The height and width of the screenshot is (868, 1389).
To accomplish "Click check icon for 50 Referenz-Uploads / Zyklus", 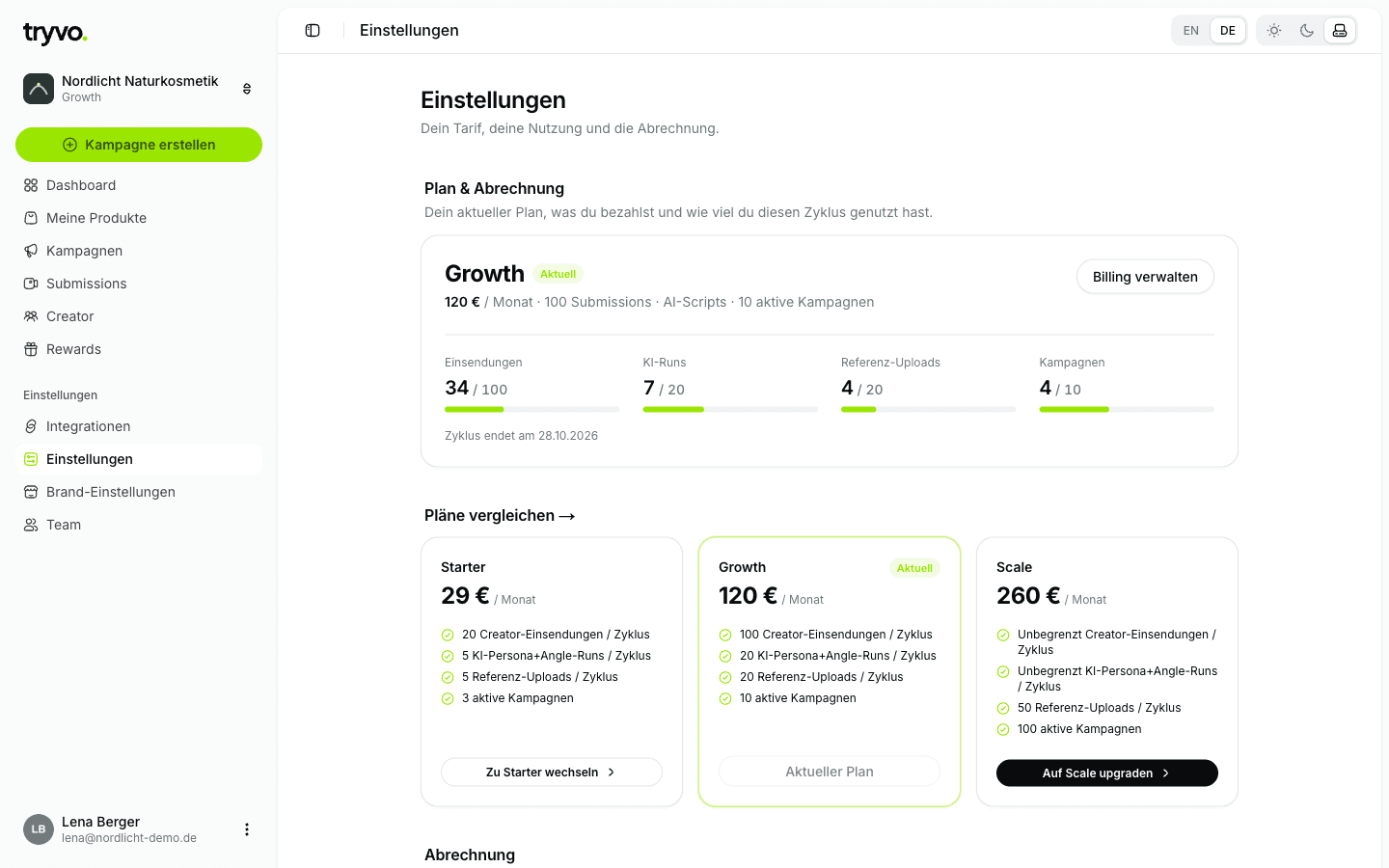I will click(x=1003, y=709).
